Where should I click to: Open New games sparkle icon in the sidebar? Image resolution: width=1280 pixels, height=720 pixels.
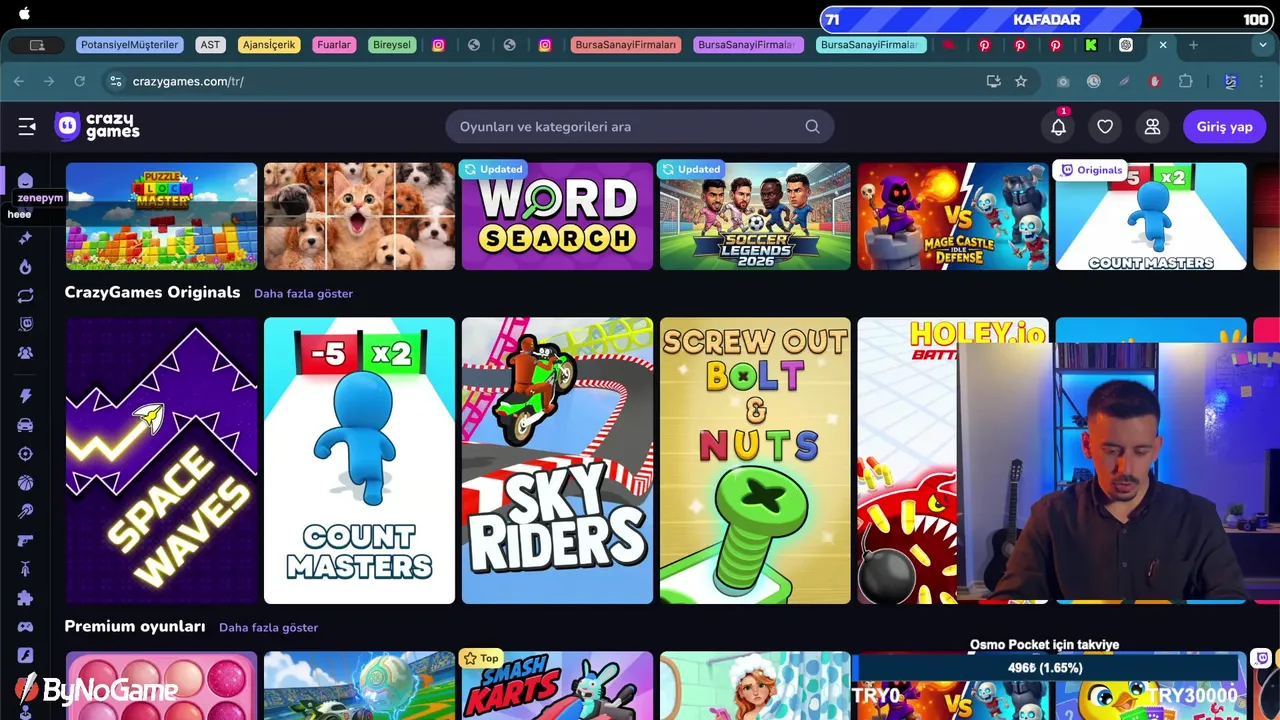coord(25,238)
